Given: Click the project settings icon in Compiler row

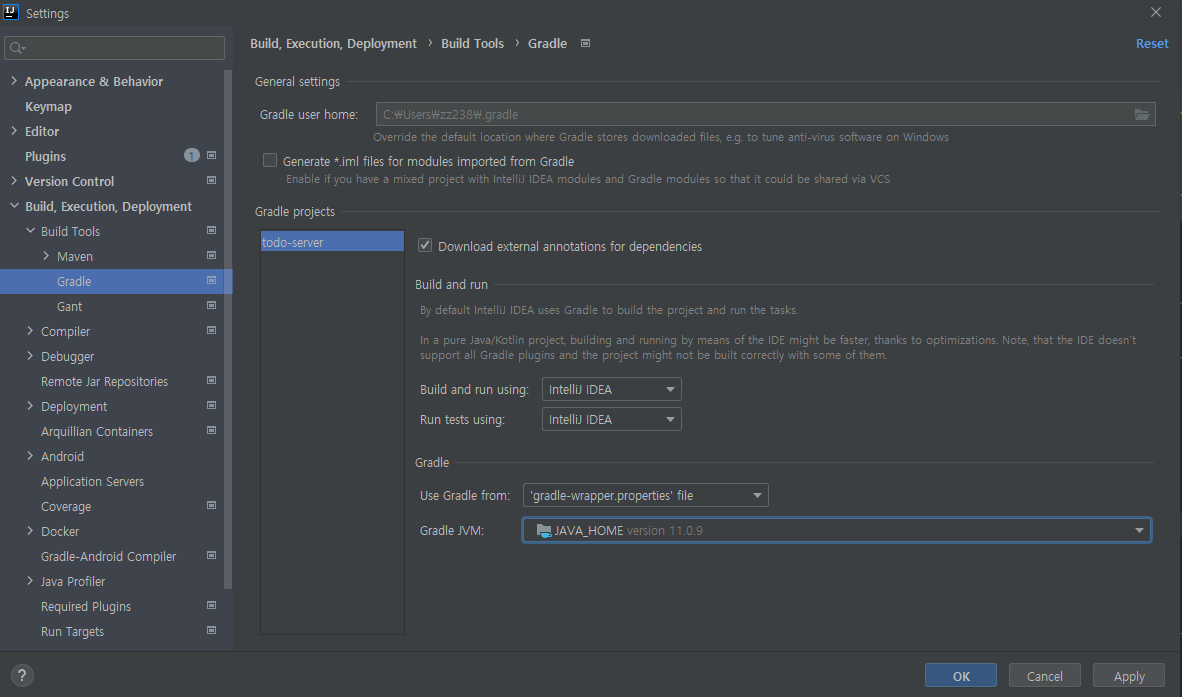Looking at the screenshot, I should (x=211, y=330).
